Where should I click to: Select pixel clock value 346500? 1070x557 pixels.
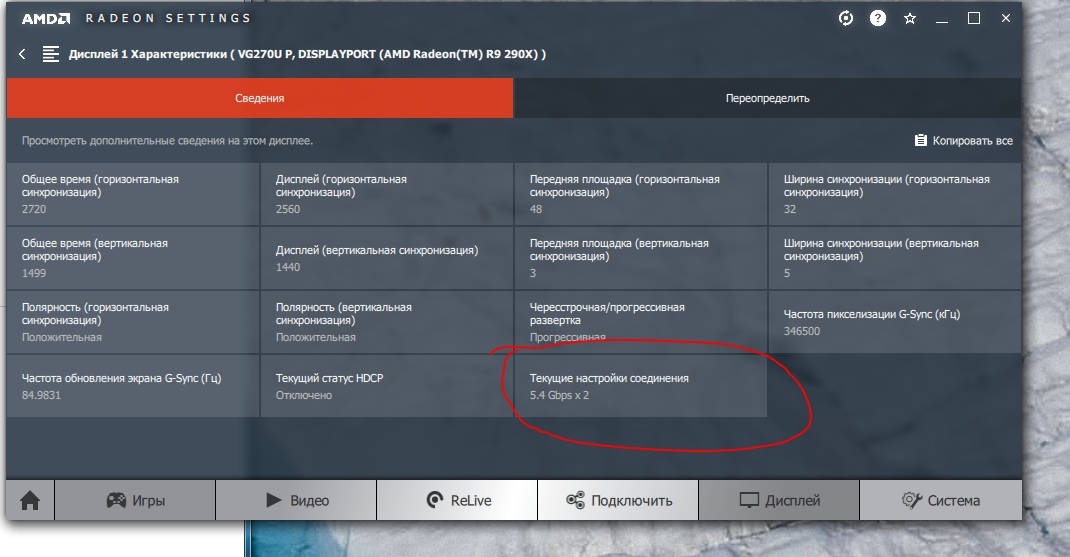[802, 331]
